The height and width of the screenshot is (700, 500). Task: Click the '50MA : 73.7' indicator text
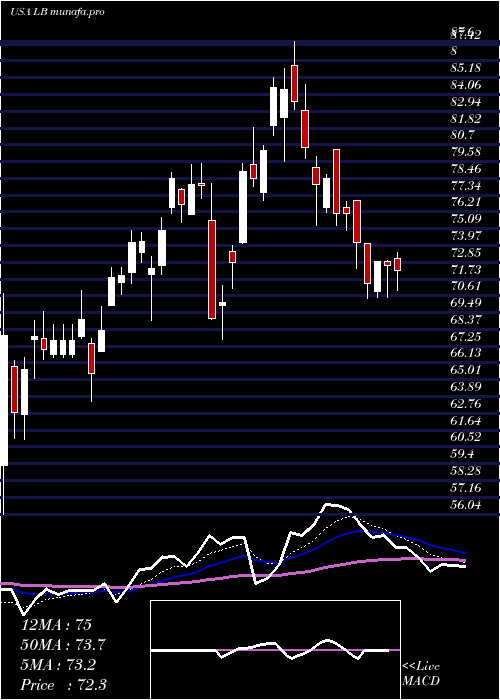point(64,644)
